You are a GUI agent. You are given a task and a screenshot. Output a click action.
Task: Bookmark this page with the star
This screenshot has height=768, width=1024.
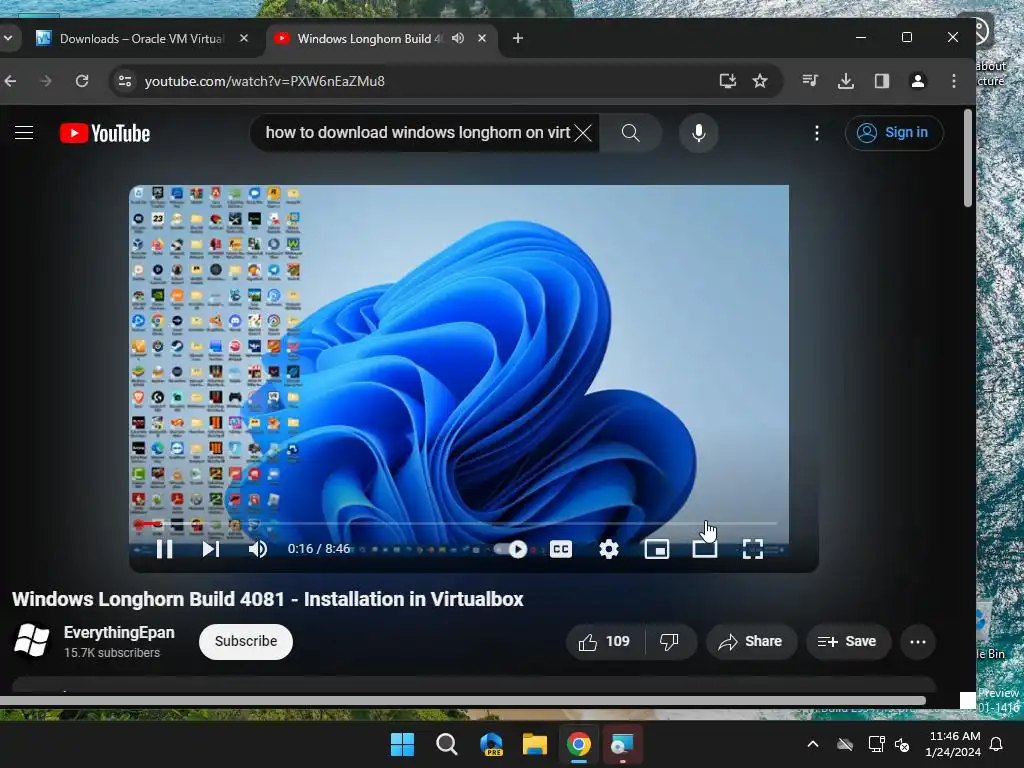760,81
